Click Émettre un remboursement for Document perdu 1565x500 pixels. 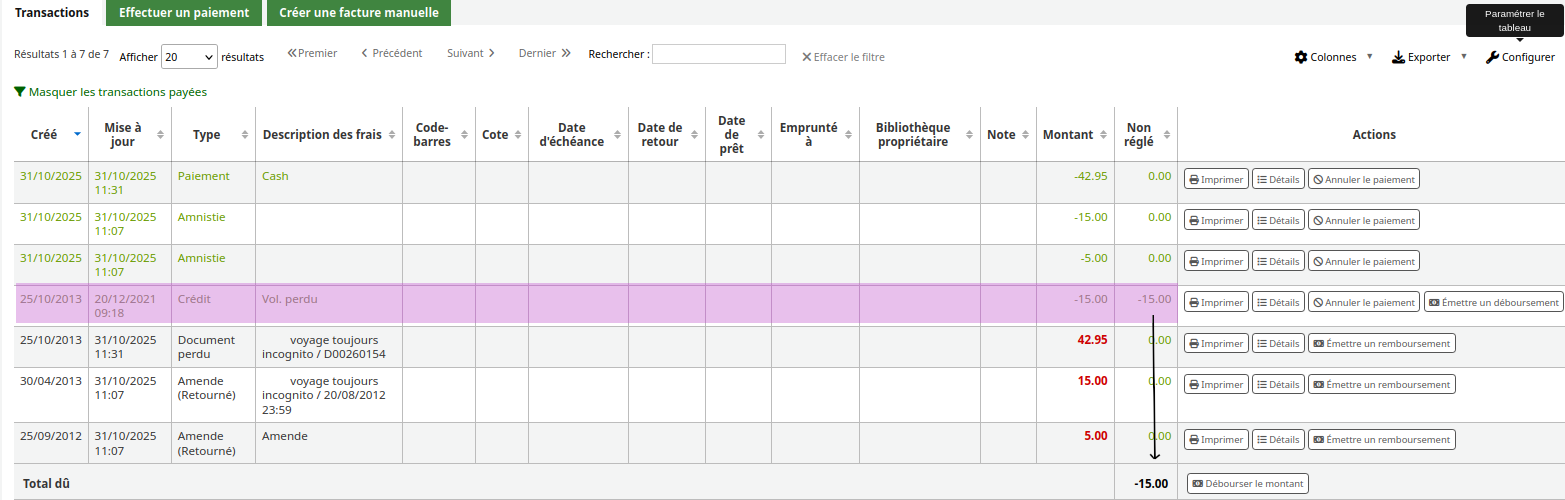click(1381, 343)
